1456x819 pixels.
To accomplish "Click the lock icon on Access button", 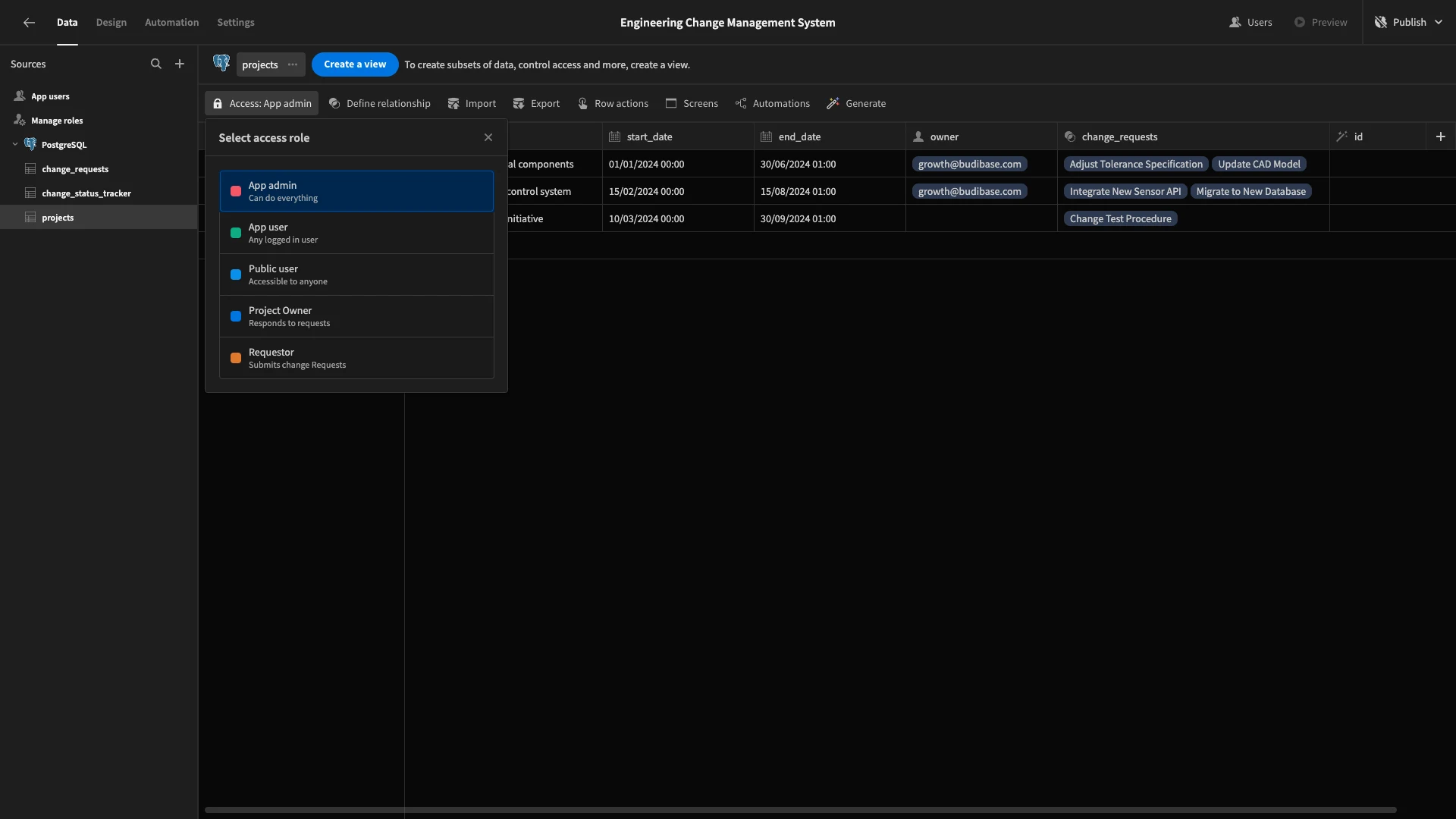I will (x=218, y=104).
